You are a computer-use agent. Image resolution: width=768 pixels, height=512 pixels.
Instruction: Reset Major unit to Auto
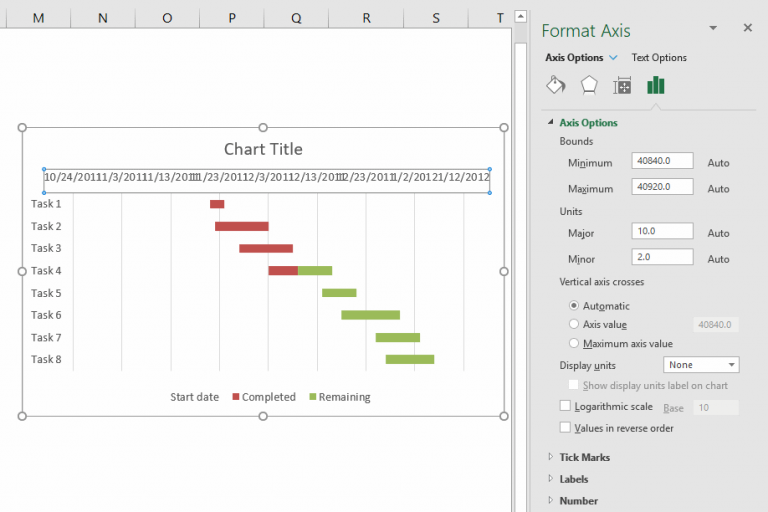click(718, 233)
